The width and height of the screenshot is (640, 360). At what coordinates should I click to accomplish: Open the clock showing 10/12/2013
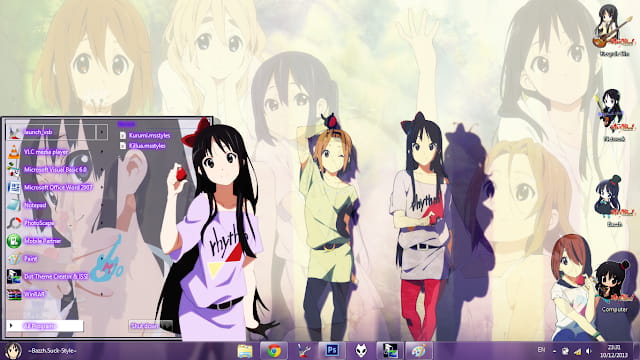613,351
